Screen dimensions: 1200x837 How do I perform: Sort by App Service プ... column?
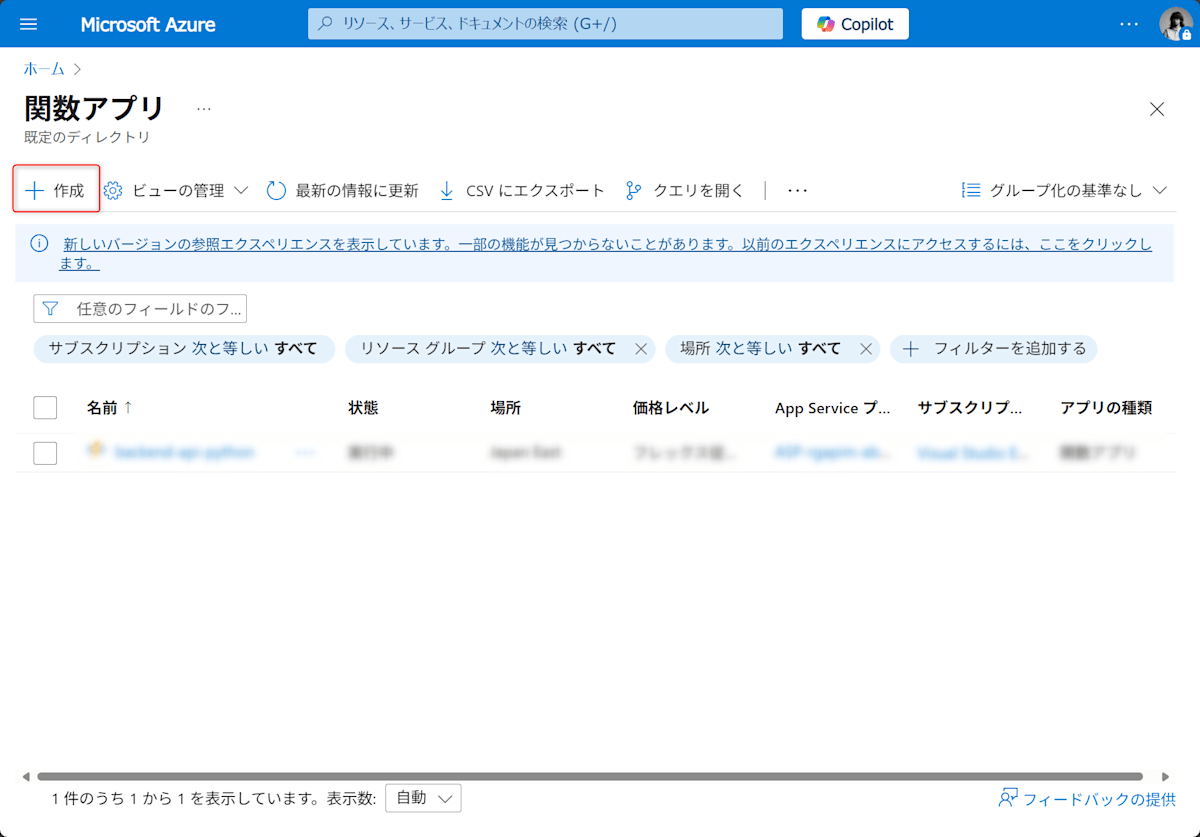(x=832, y=407)
